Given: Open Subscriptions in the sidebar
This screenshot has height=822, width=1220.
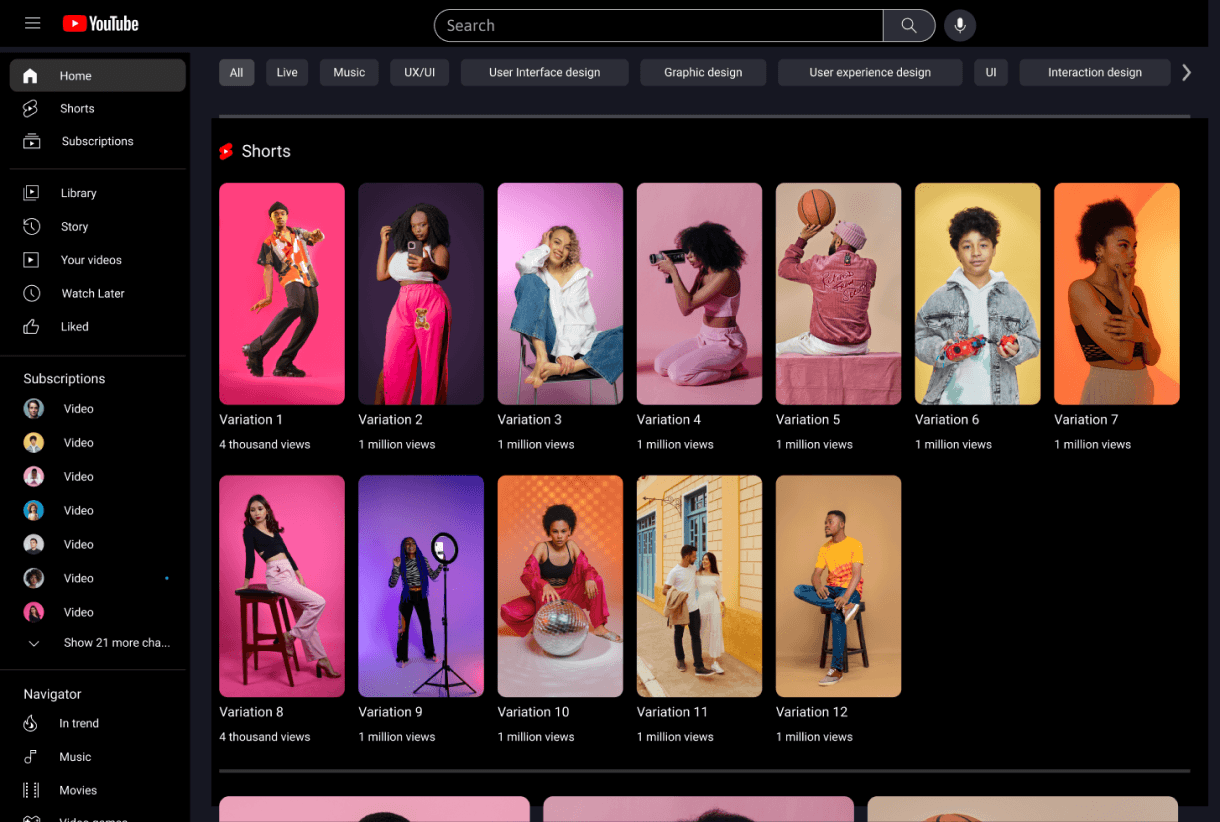Looking at the screenshot, I should click(97, 141).
